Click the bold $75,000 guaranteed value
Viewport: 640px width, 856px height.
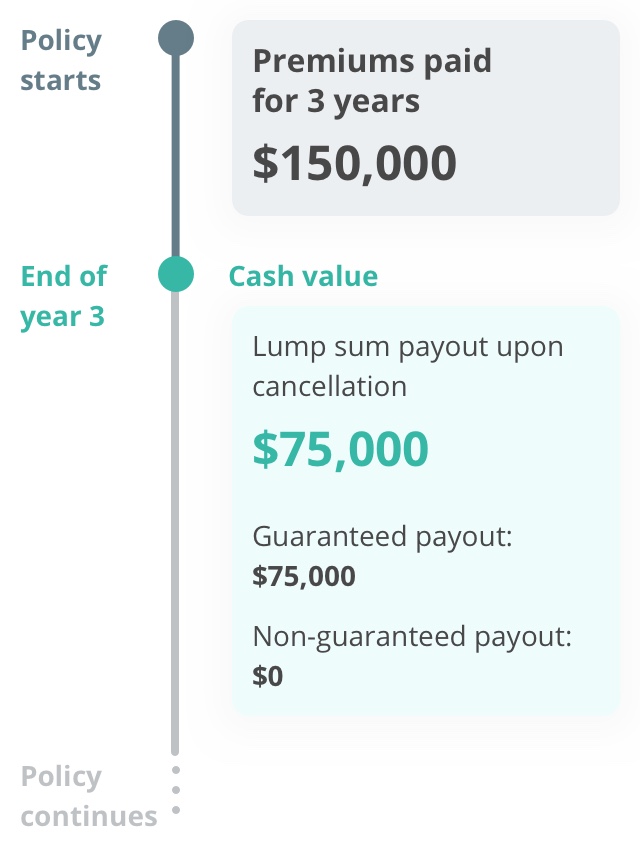304,576
